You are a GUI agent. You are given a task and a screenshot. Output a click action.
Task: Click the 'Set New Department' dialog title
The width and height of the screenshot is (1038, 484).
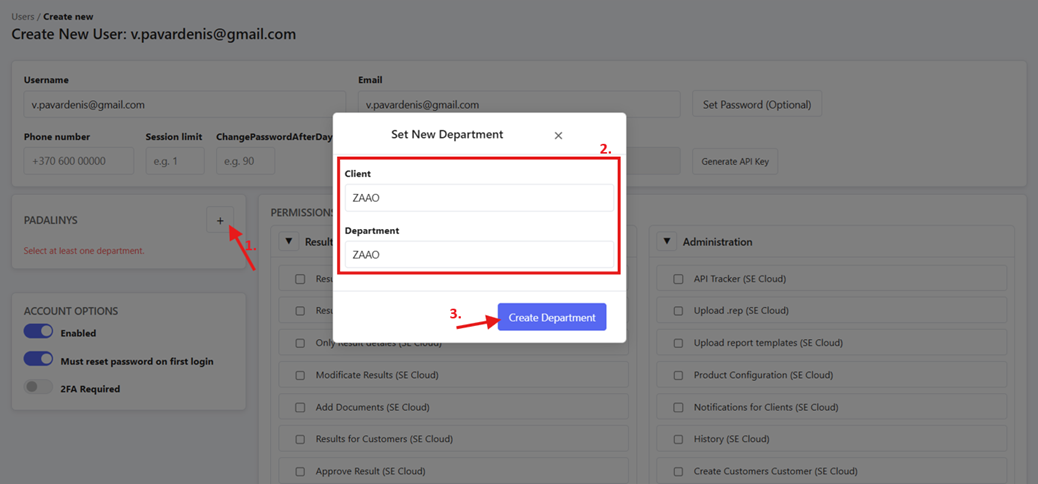click(x=448, y=134)
